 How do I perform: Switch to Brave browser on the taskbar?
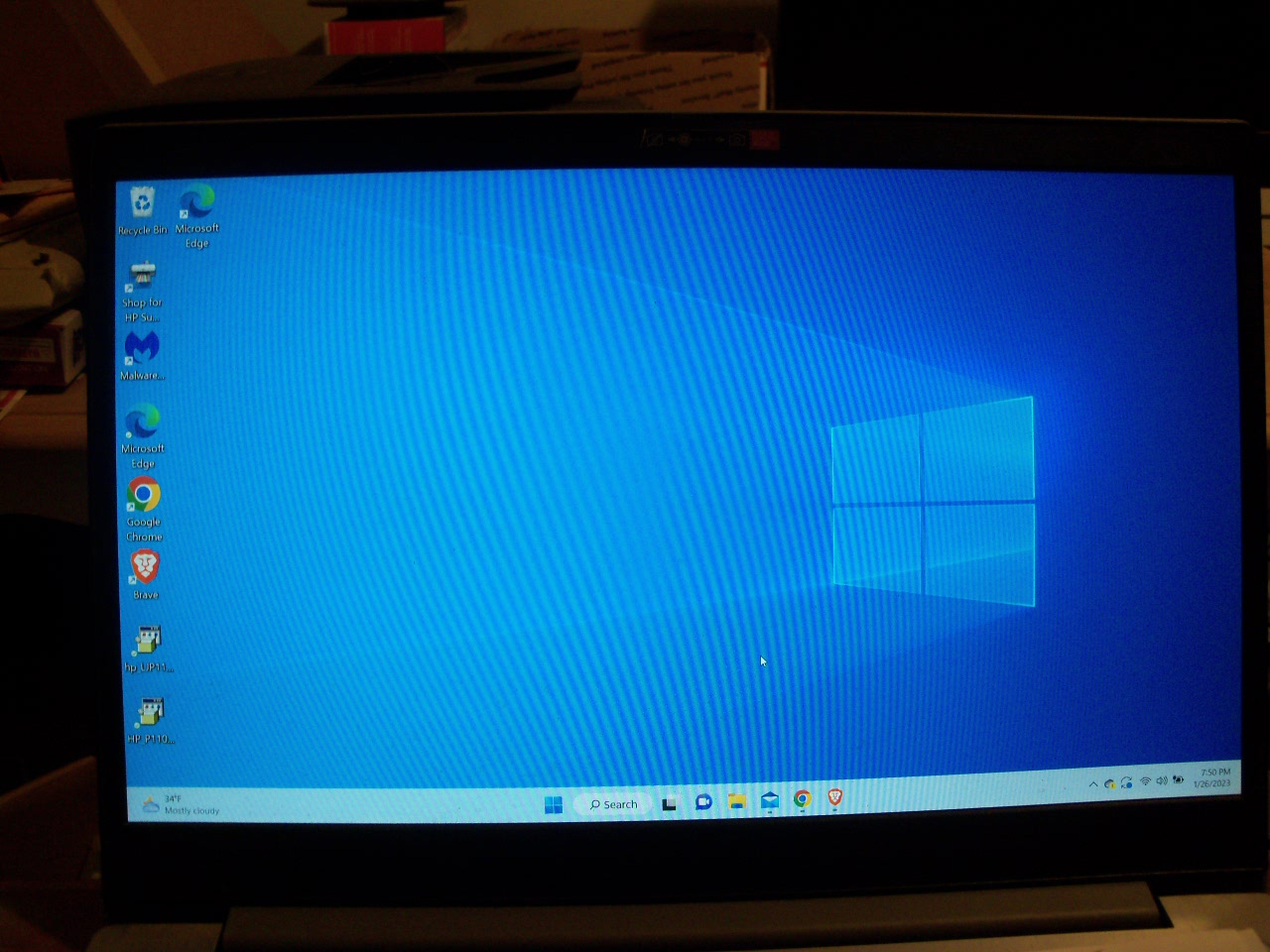(834, 797)
